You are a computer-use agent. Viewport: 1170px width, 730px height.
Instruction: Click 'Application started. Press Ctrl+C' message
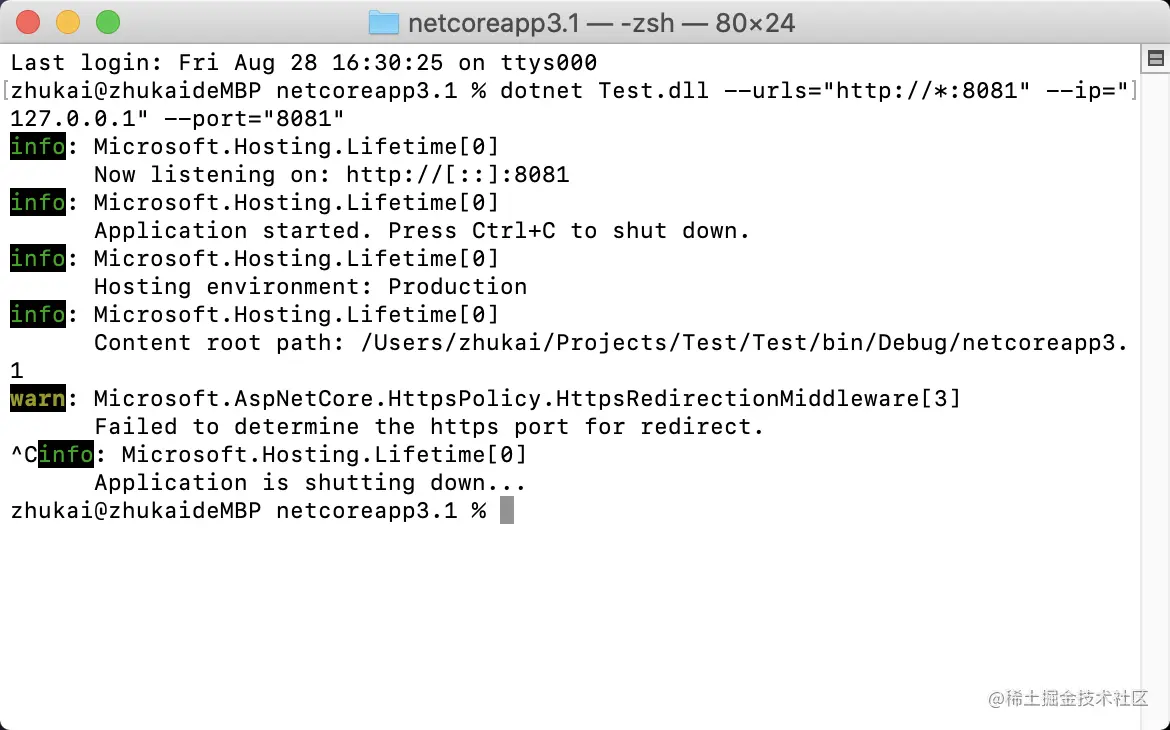(x=421, y=231)
